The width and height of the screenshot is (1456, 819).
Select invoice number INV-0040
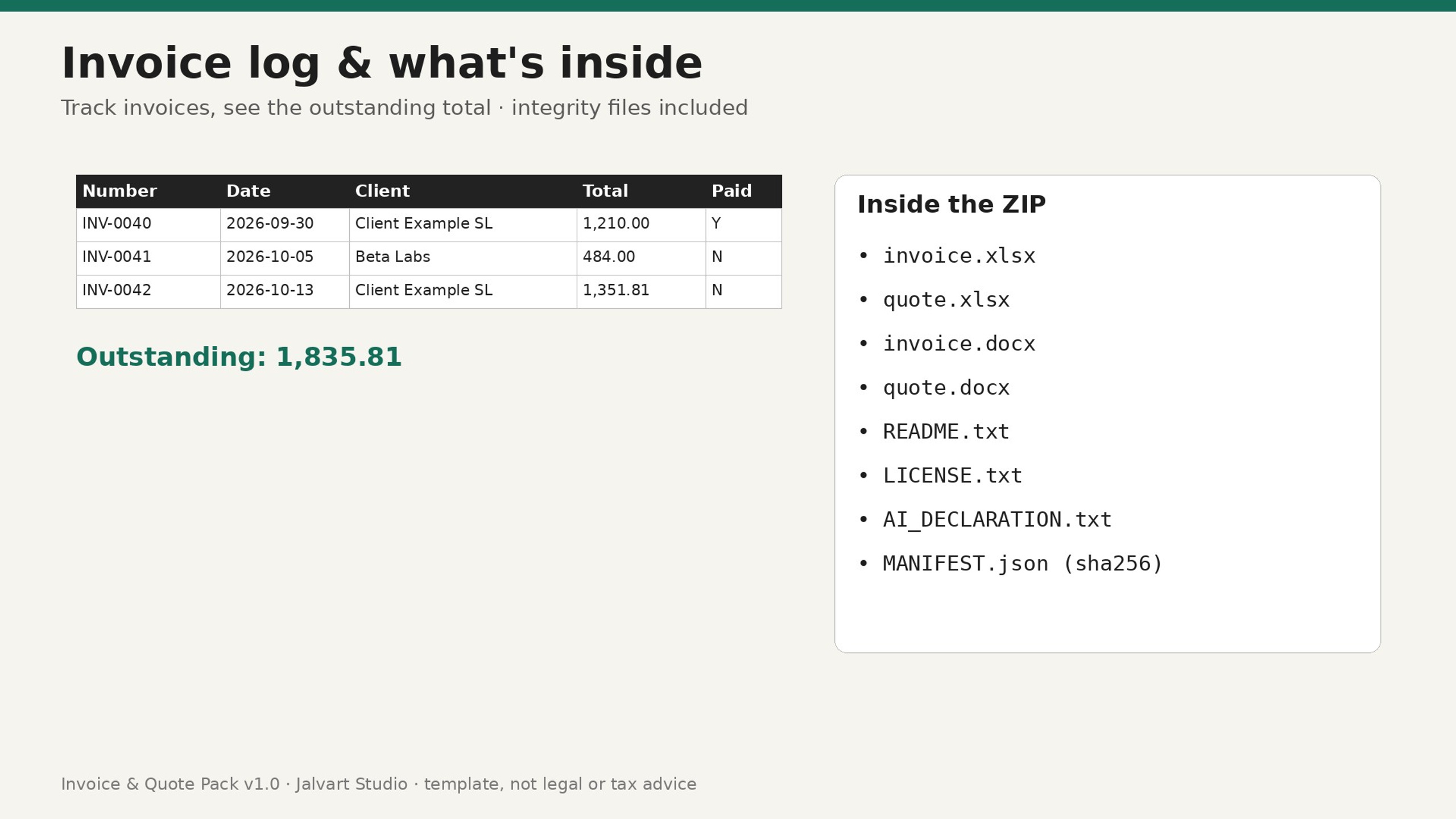[x=117, y=224]
